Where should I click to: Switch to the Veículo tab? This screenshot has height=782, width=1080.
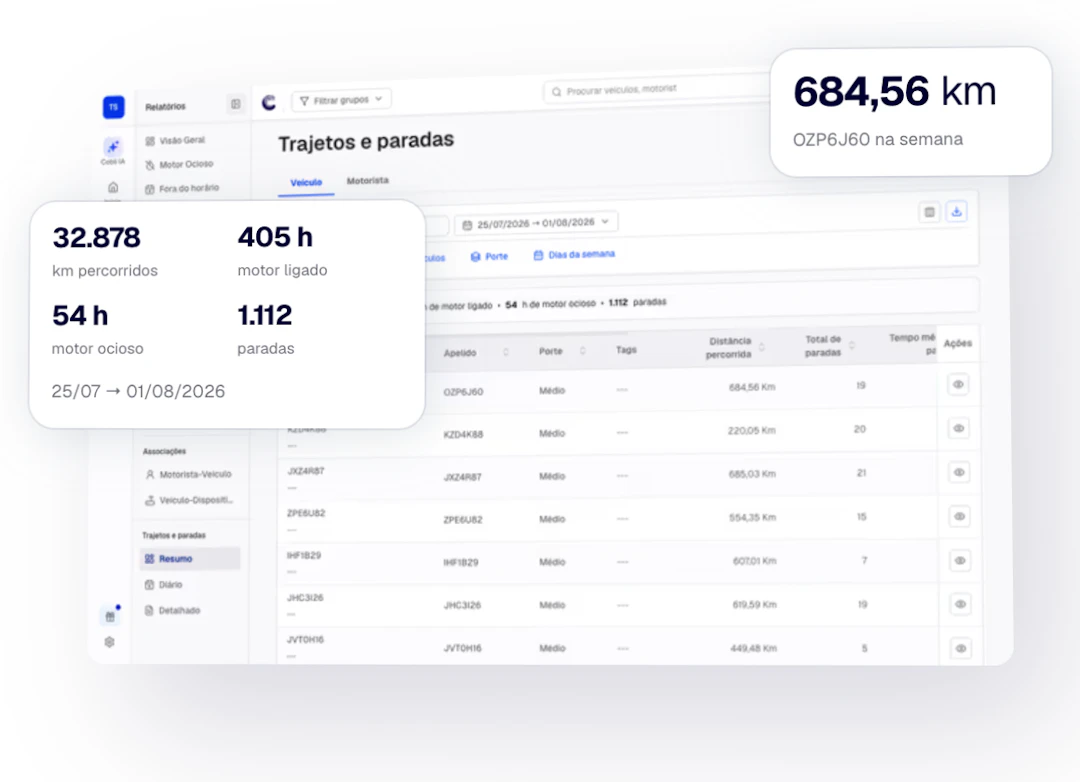pyautogui.click(x=306, y=183)
